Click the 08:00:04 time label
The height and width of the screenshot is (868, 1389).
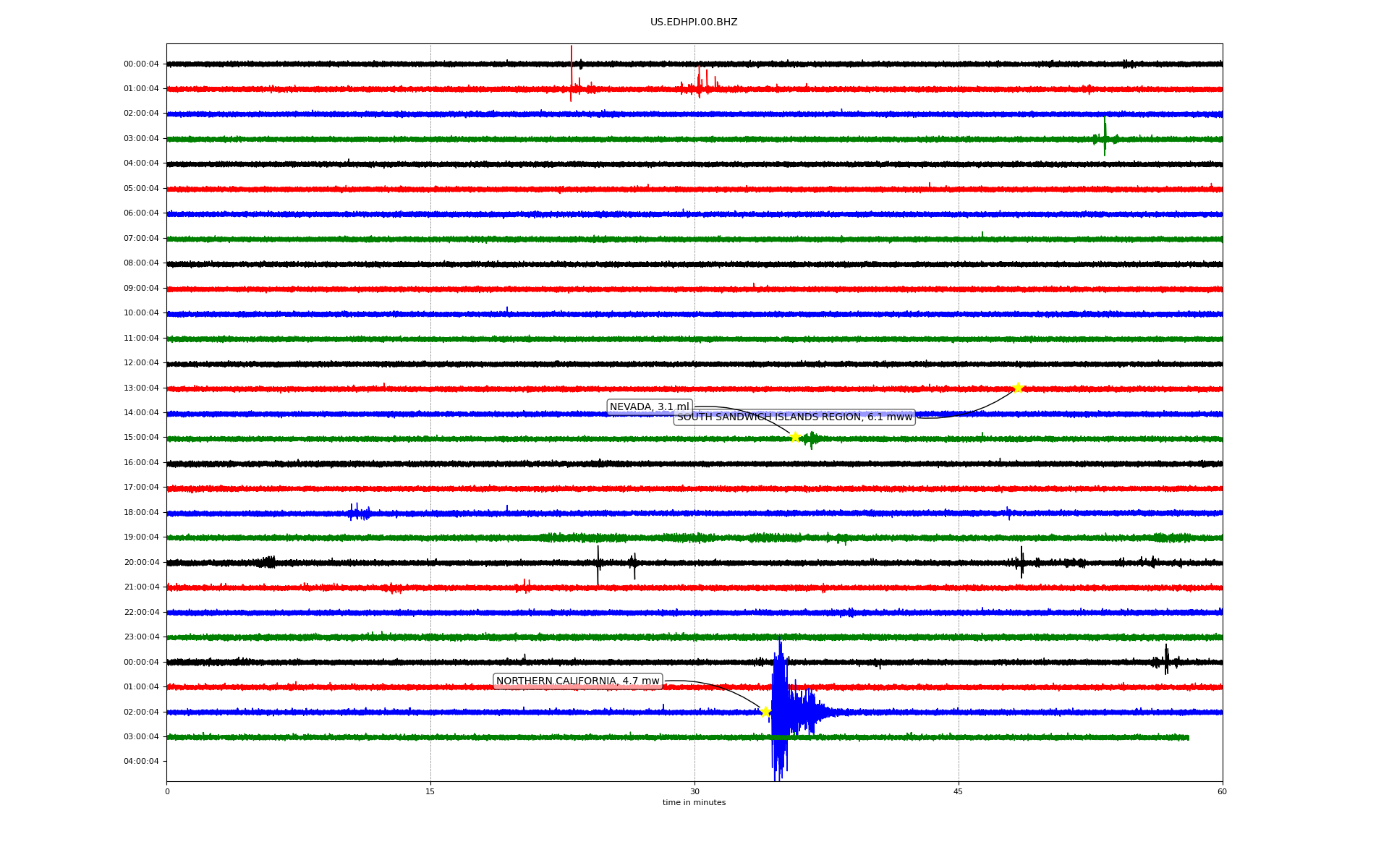[x=141, y=263]
